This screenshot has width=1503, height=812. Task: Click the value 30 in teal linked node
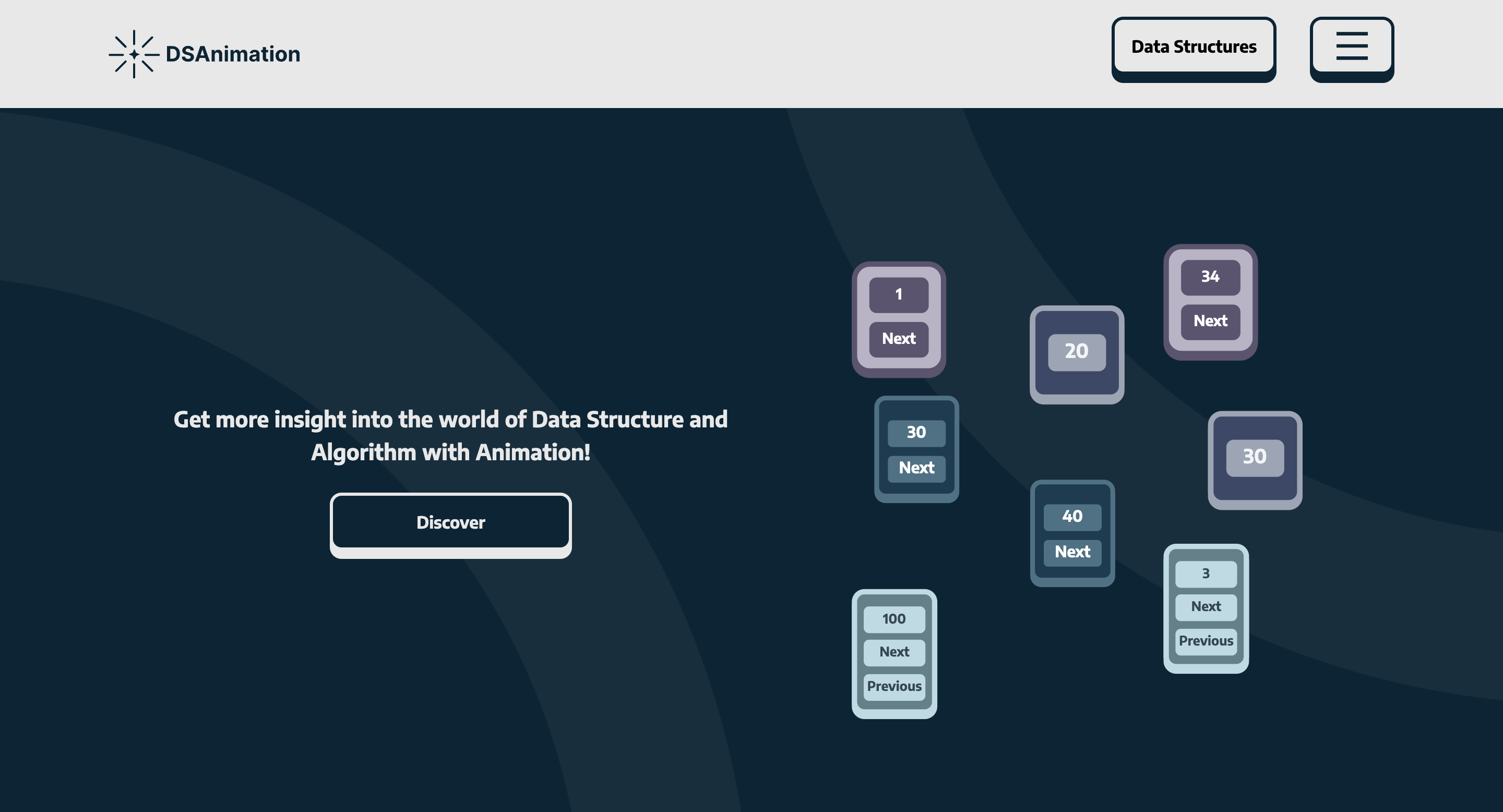916,432
